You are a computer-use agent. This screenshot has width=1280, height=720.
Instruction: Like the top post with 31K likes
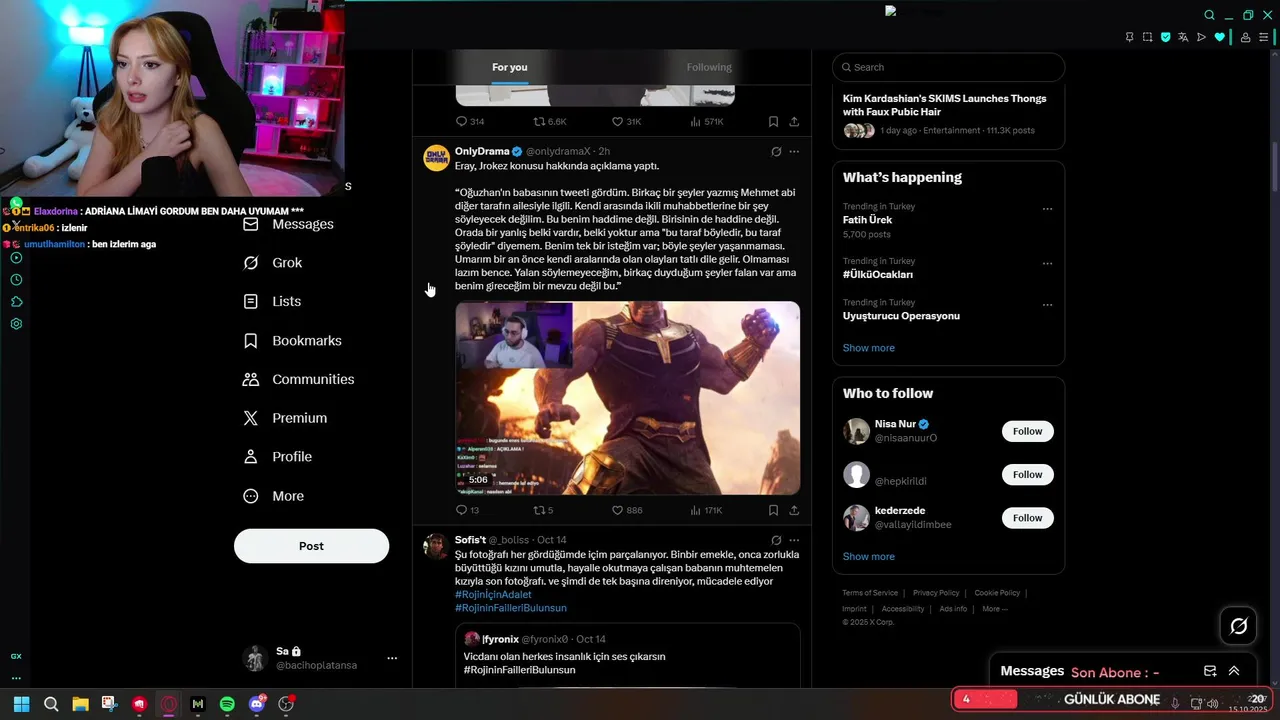tap(626, 121)
